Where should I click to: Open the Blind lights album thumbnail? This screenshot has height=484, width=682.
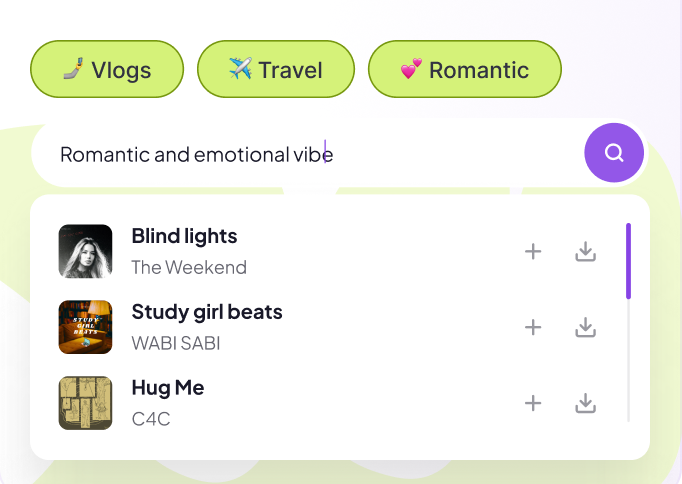pyautogui.click(x=85, y=251)
